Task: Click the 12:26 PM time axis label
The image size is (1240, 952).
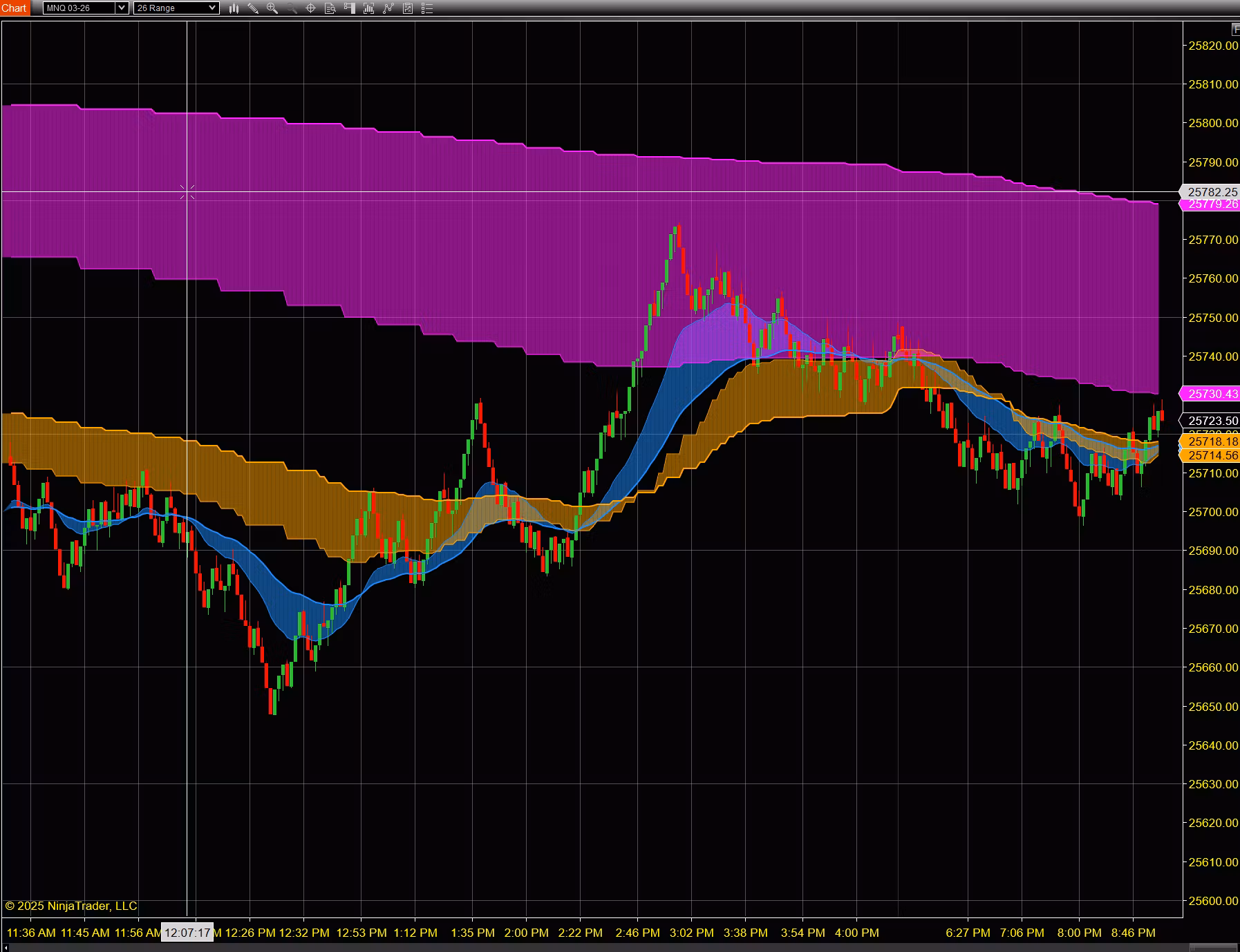Action: (250, 933)
